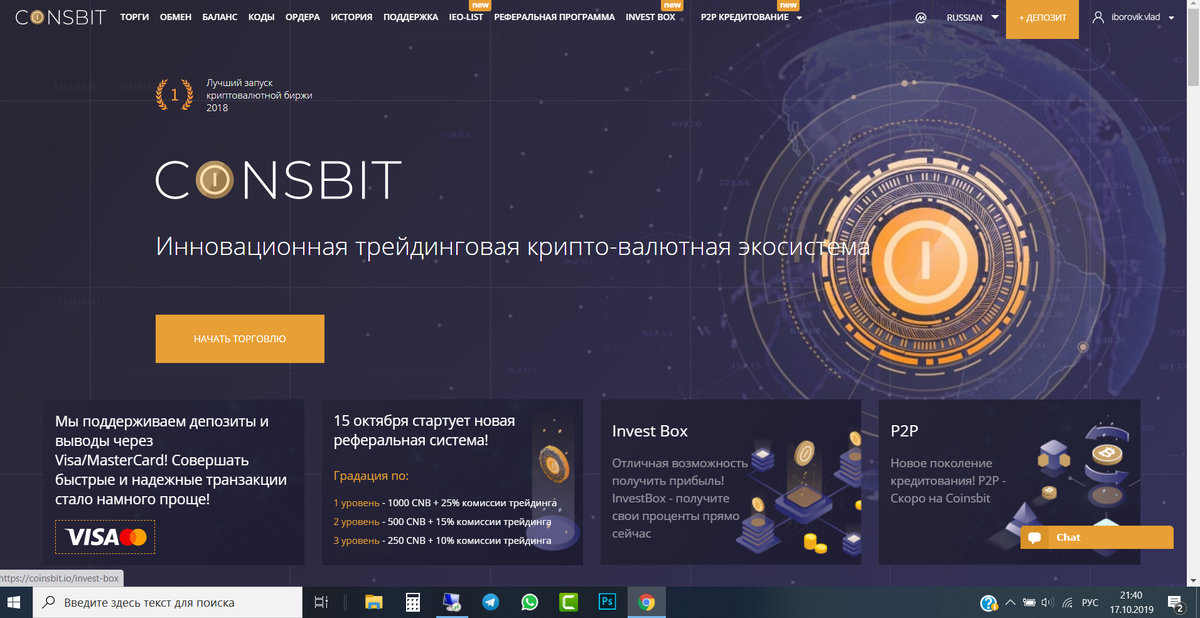The image size is (1200, 618).
Task: Click the Visa MasterCard logo badge
Action: click(x=106, y=539)
